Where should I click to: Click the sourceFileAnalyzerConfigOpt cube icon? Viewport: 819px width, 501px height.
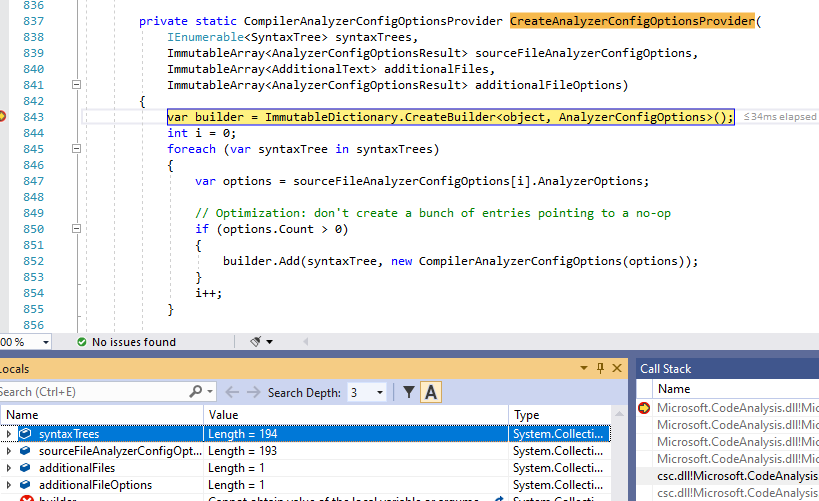click(25, 450)
